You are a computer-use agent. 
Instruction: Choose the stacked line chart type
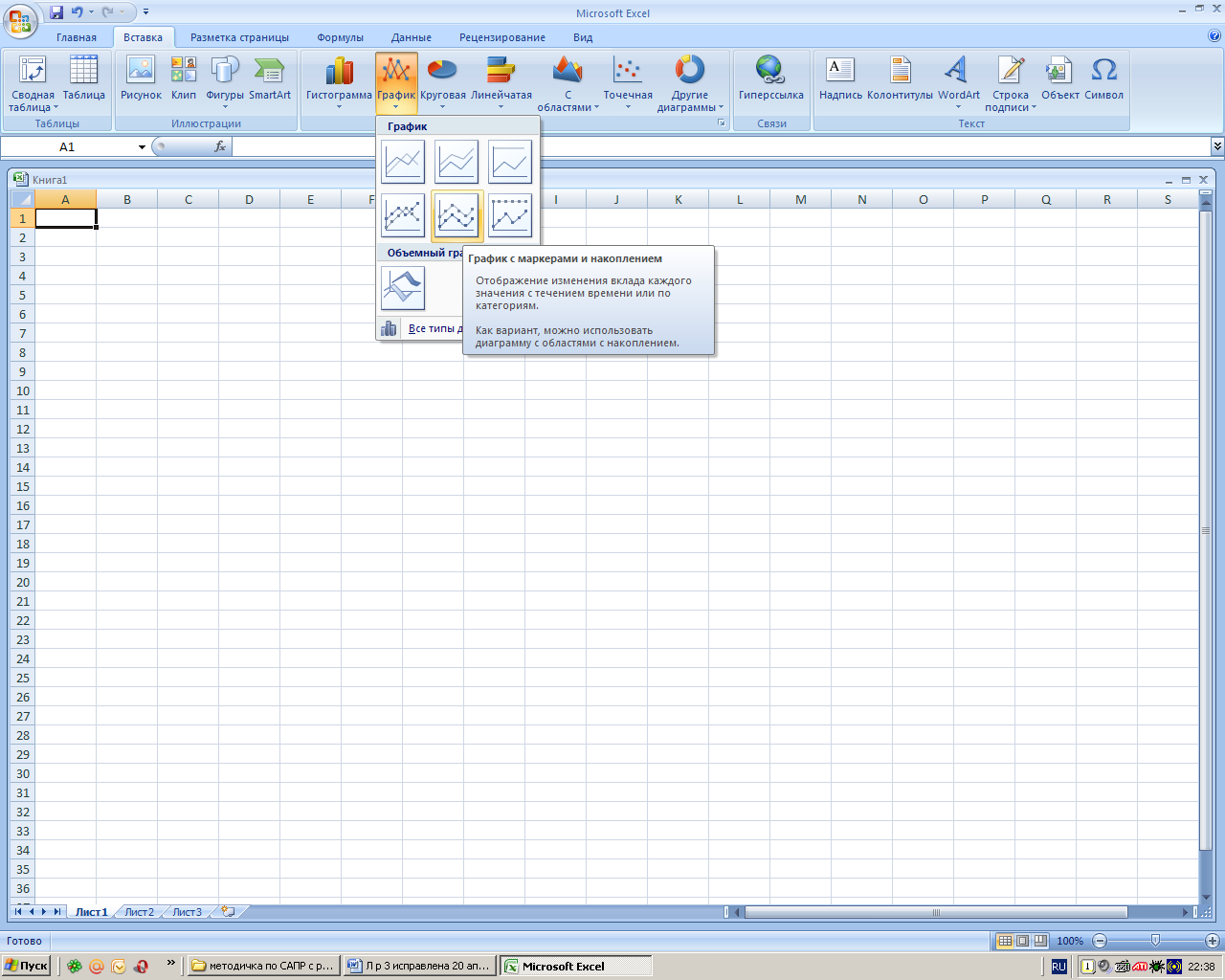tap(457, 162)
